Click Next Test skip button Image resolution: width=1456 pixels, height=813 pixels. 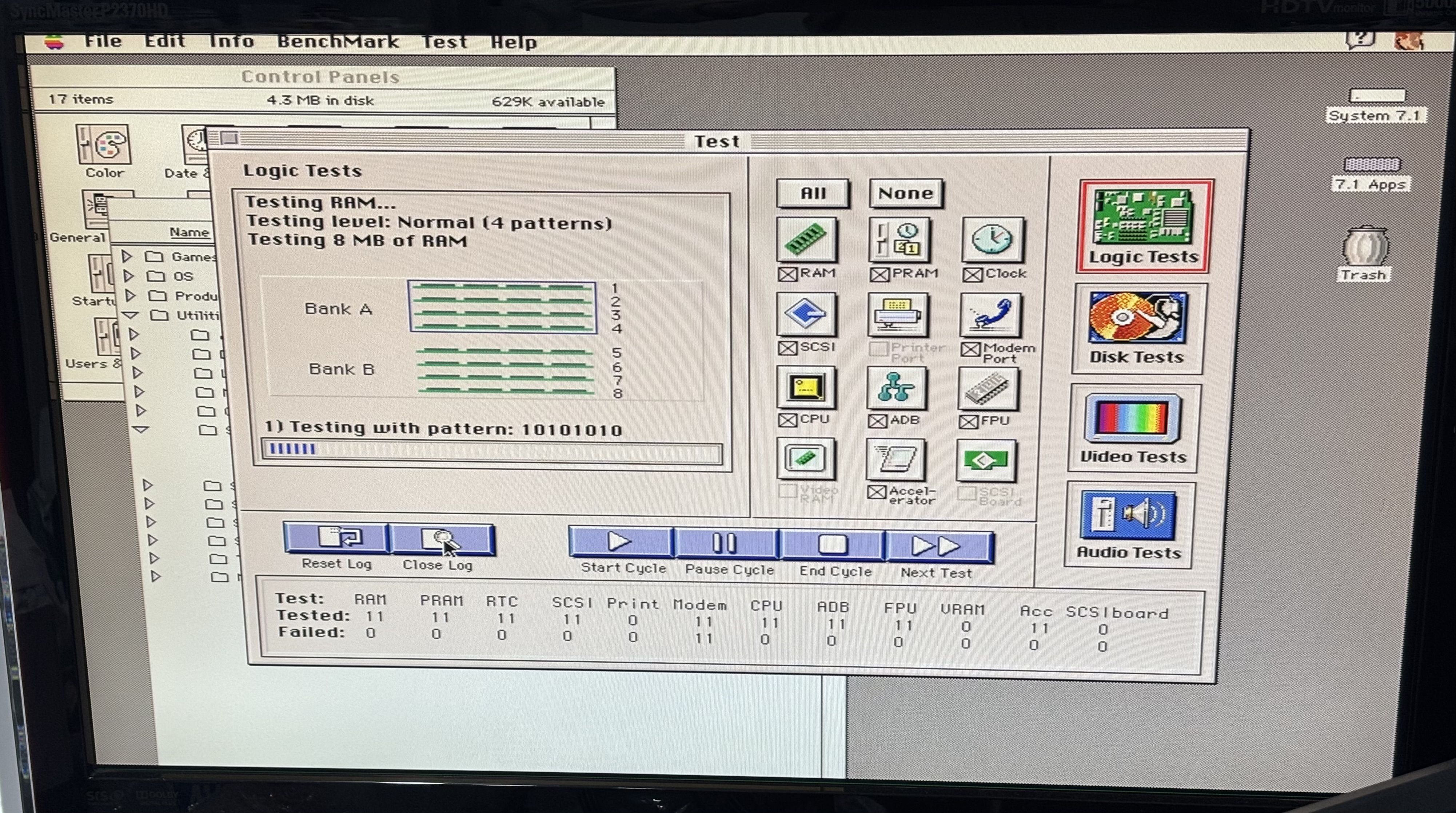pyautogui.click(x=939, y=547)
